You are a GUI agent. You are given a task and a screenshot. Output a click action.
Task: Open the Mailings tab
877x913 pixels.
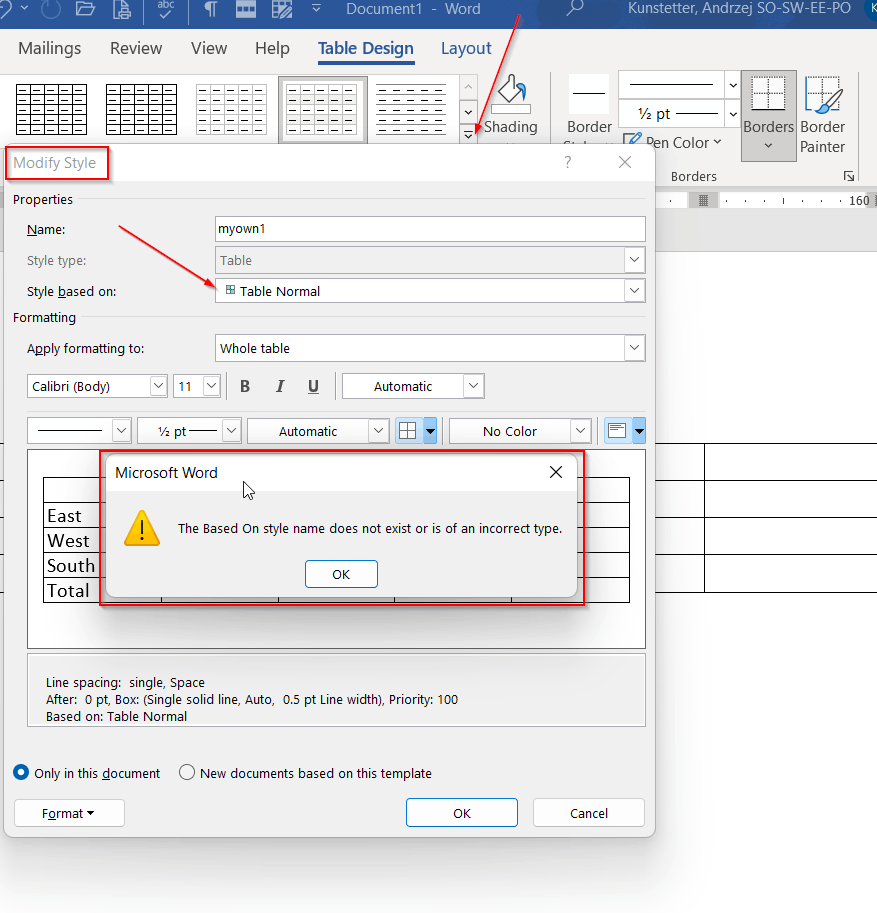pos(49,48)
